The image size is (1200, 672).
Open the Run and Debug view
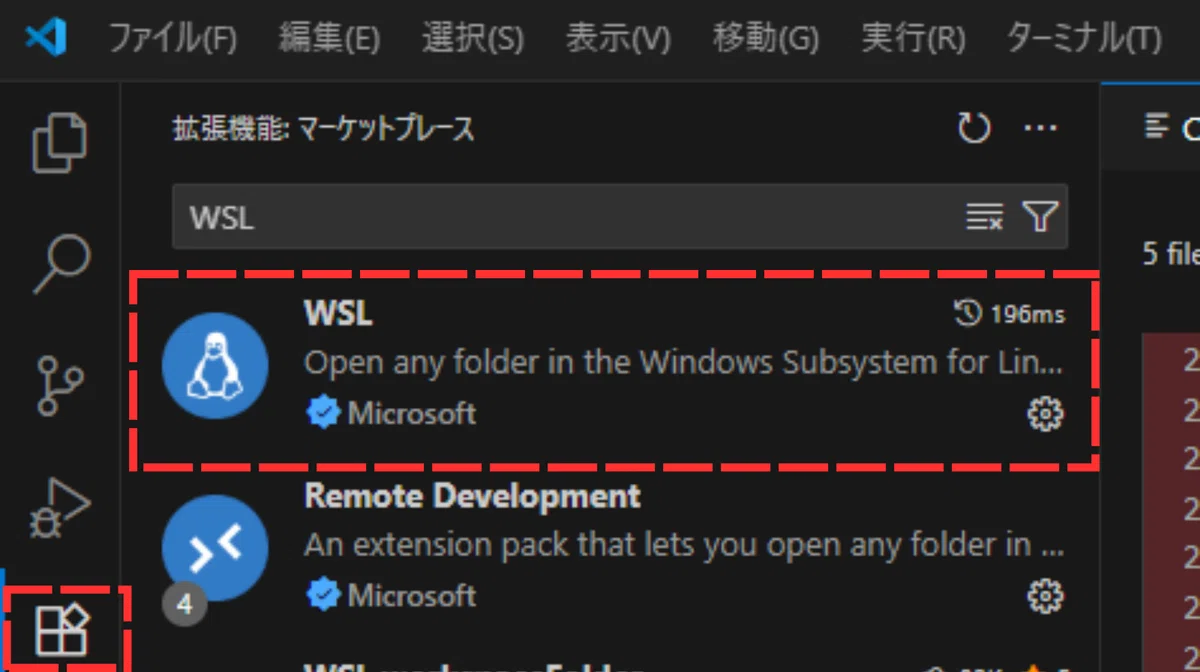[x=62, y=507]
